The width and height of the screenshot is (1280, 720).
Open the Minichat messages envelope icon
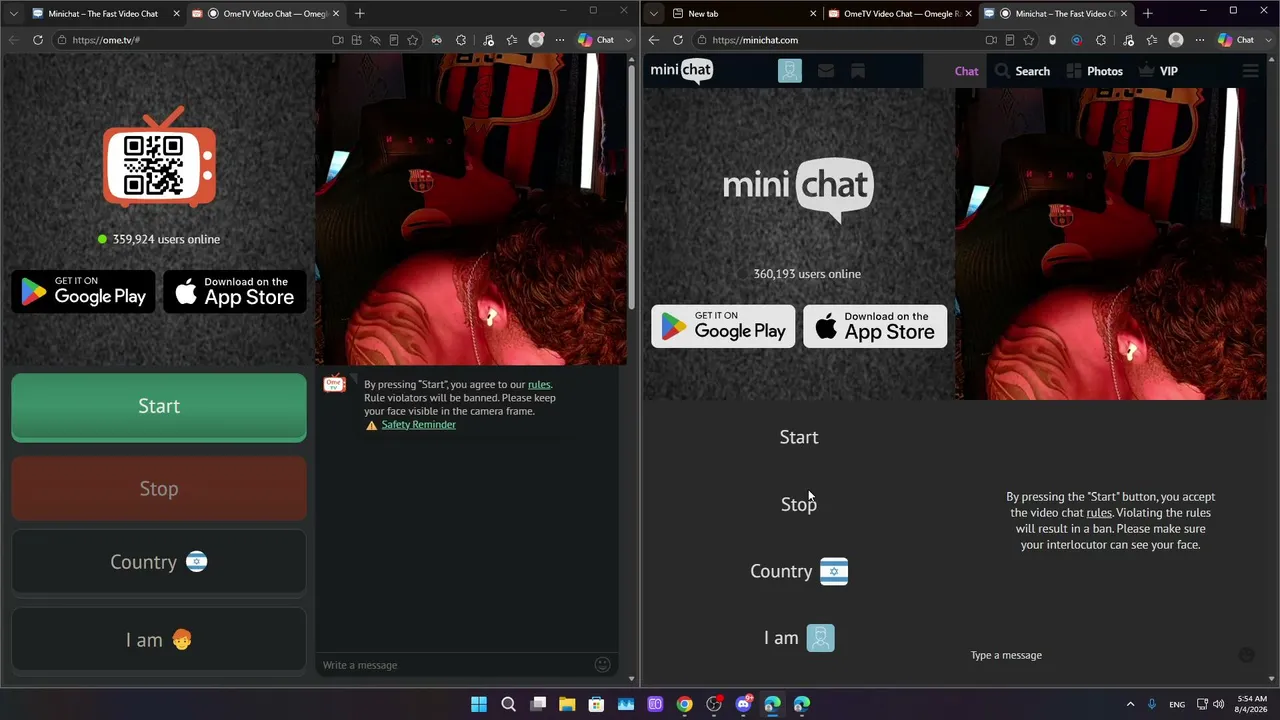click(x=825, y=71)
